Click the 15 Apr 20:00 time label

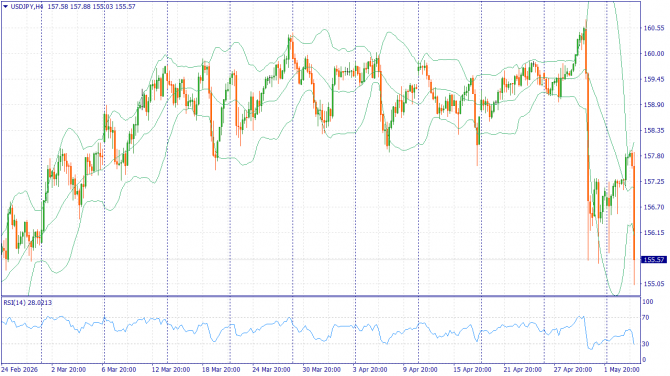click(472, 369)
